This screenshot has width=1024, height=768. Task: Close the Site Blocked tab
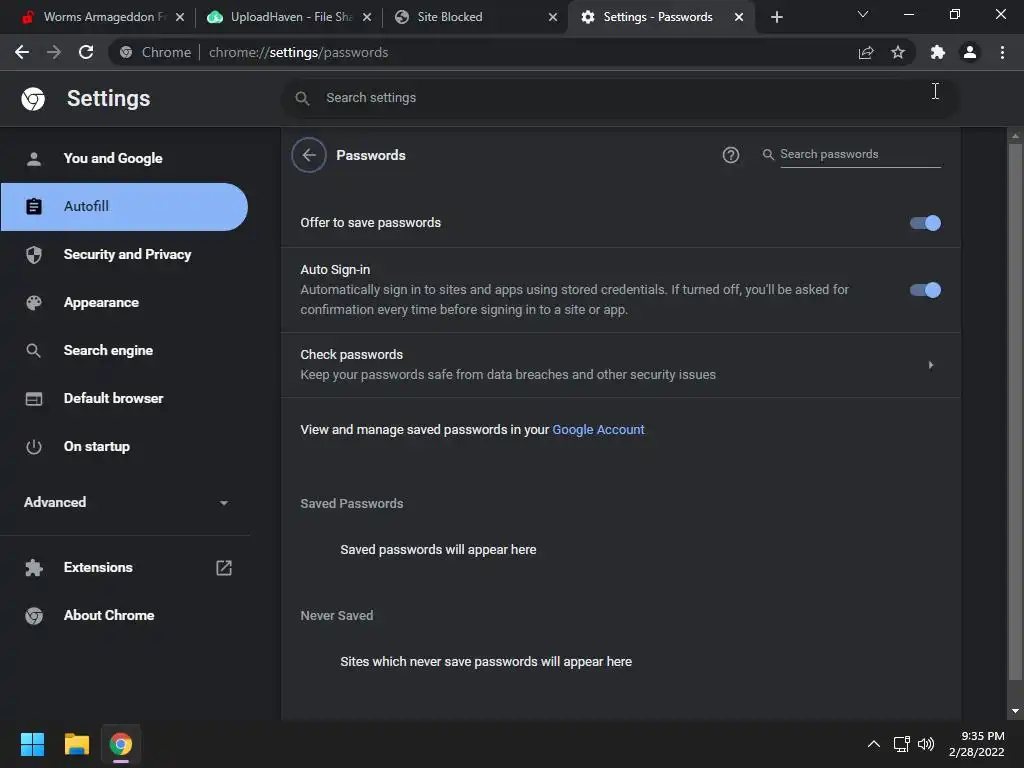(x=553, y=17)
